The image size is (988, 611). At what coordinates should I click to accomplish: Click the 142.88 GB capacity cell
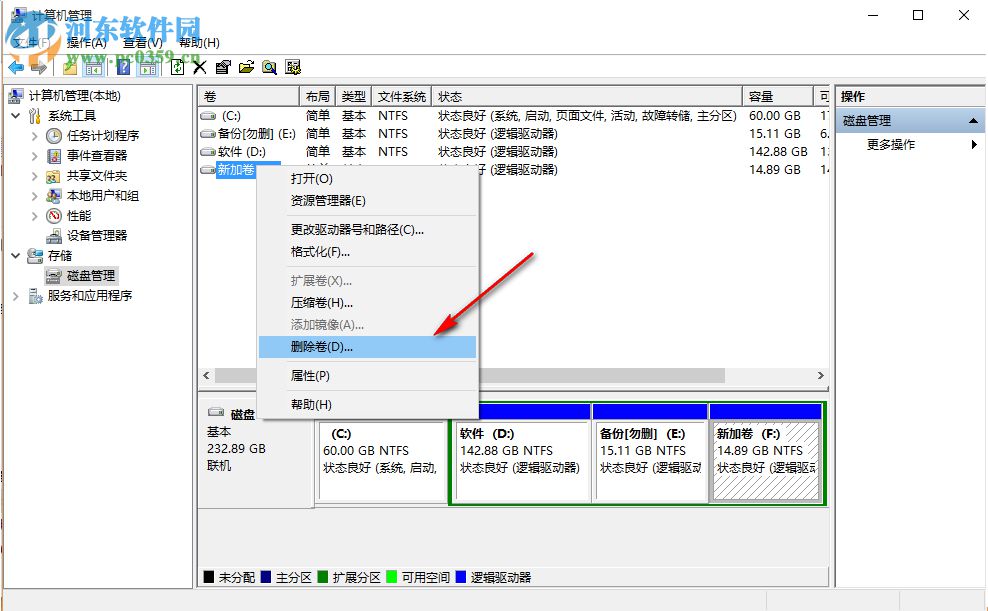pos(778,152)
